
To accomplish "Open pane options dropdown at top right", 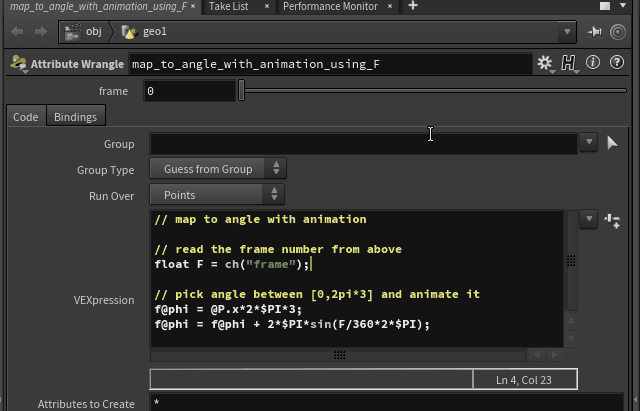I will coord(623,5).
